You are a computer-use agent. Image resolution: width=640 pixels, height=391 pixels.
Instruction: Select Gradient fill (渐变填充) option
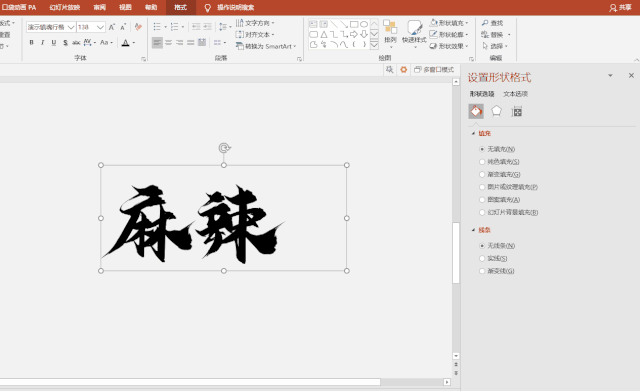(500, 174)
